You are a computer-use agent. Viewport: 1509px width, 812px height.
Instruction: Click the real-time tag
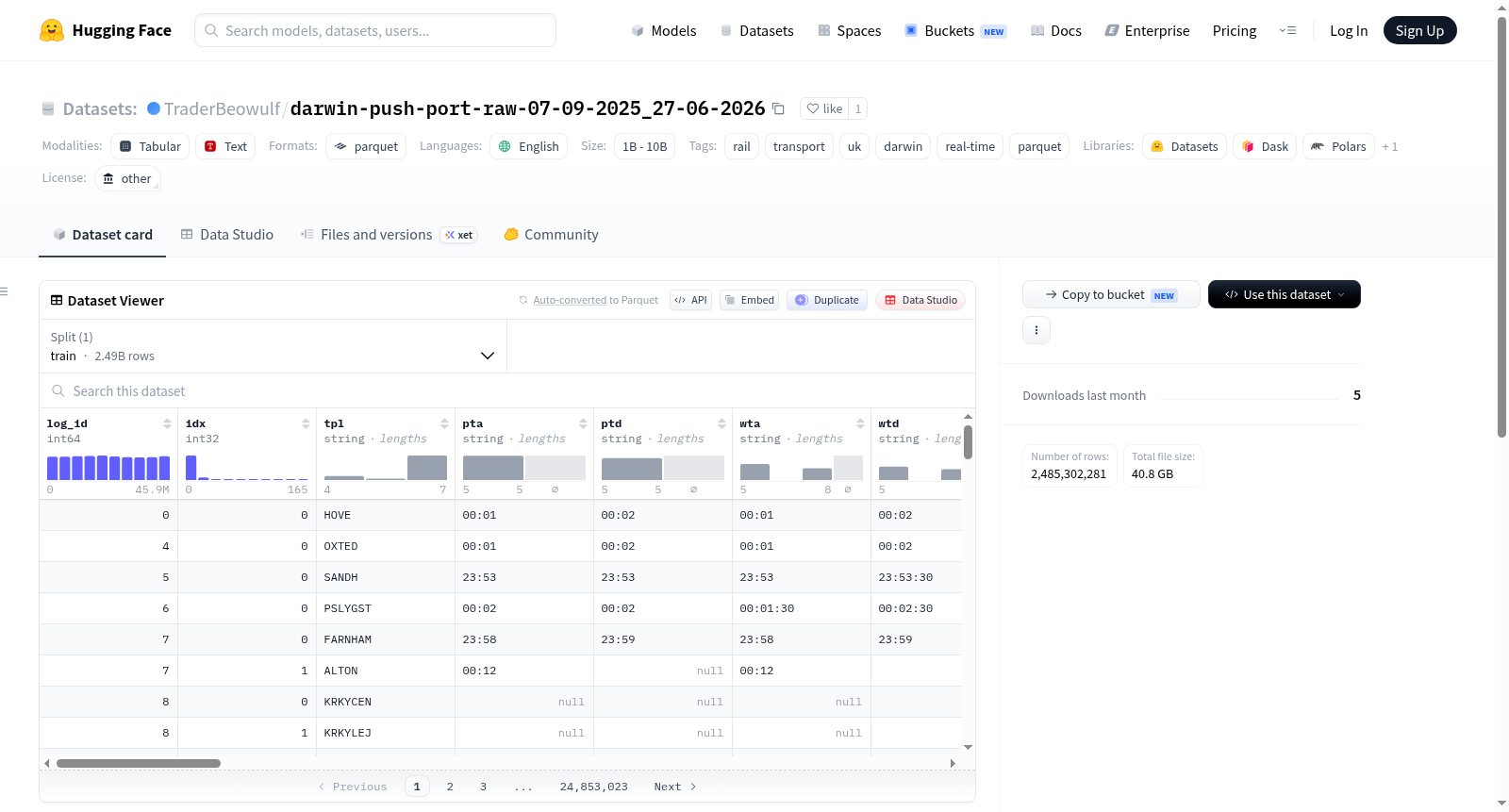[x=970, y=146]
